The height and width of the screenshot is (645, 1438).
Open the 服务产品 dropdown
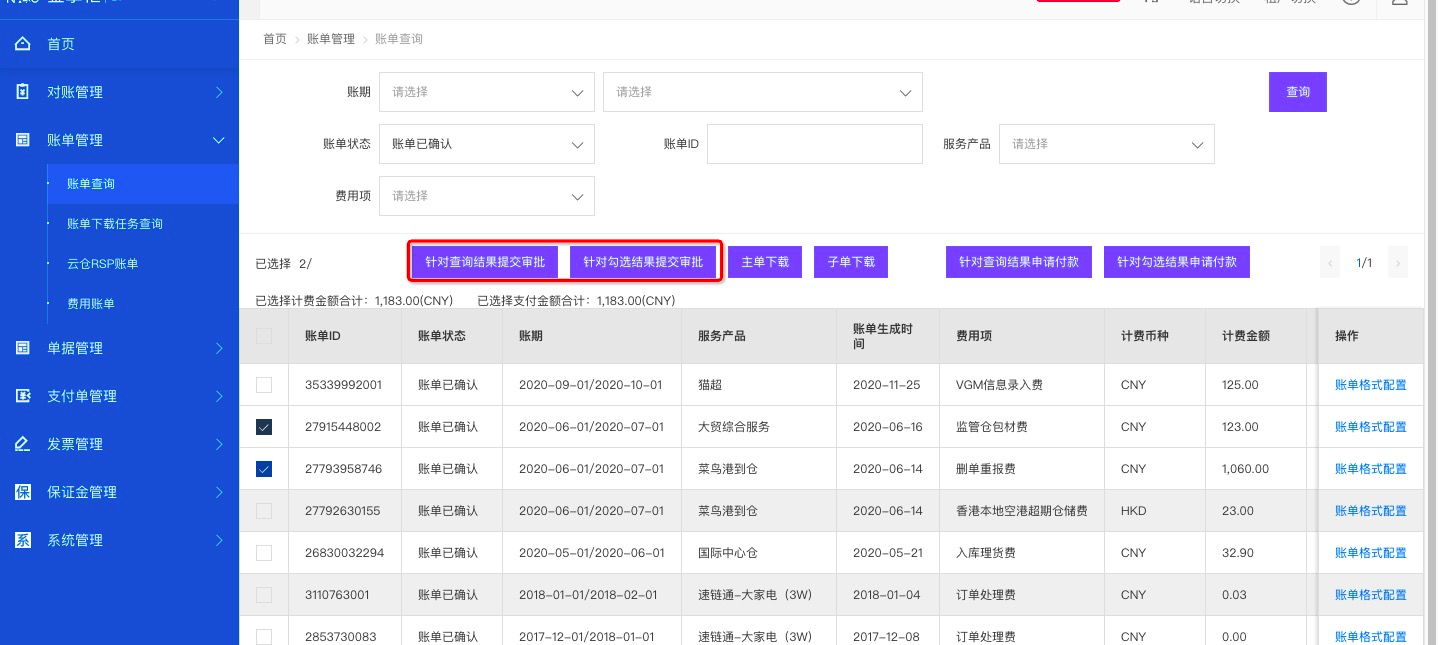click(x=1107, y=144)
